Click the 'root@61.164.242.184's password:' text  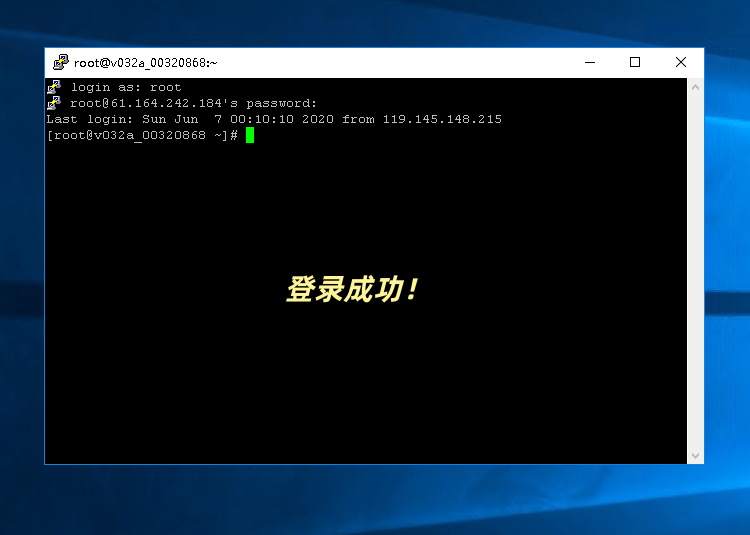pyautogui.click(x=193, y=103)
